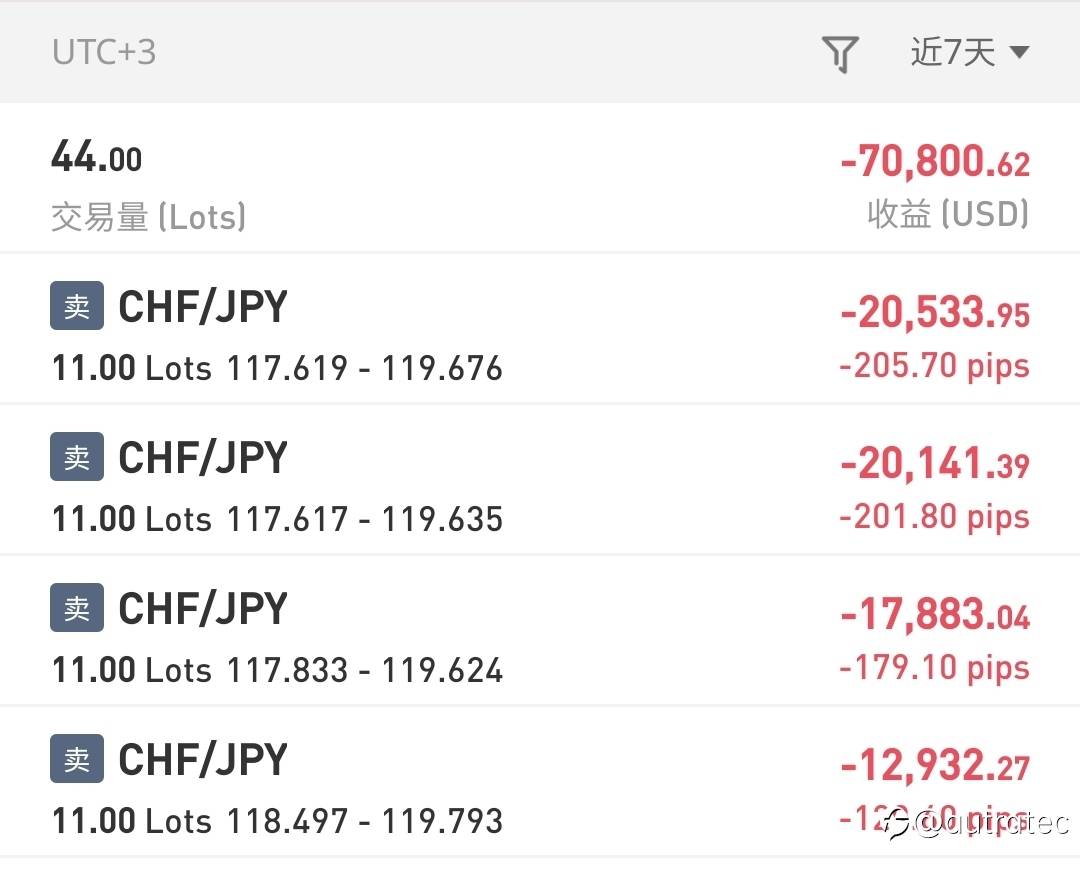Click the -201.80 pips value

(935, 516)
